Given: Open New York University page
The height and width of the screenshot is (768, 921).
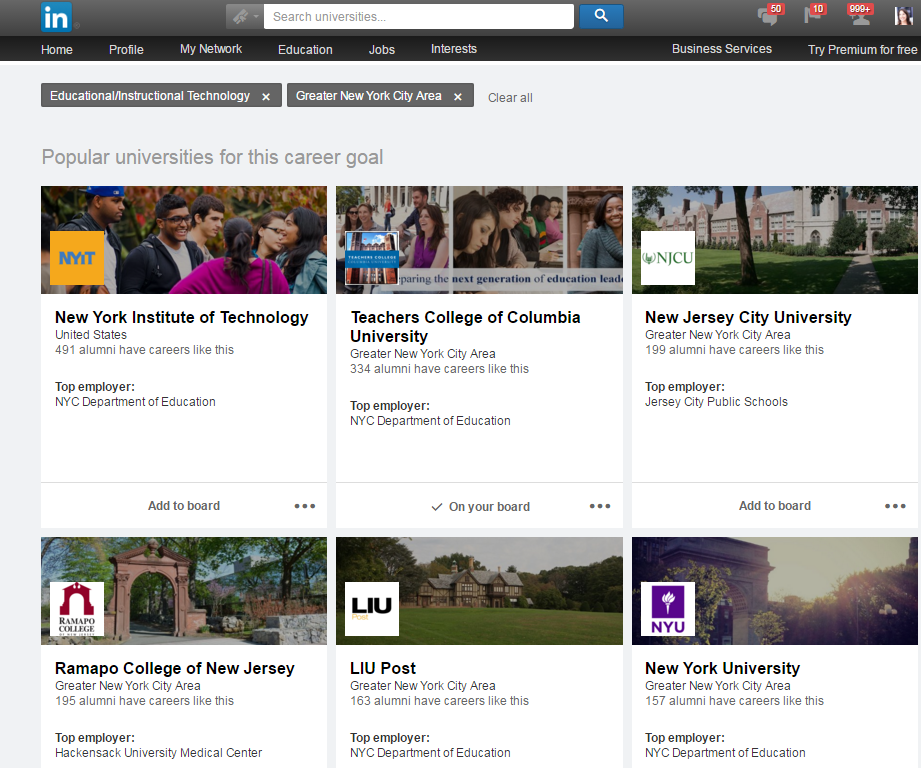Looking at the screenshot, I should (722, 668).
